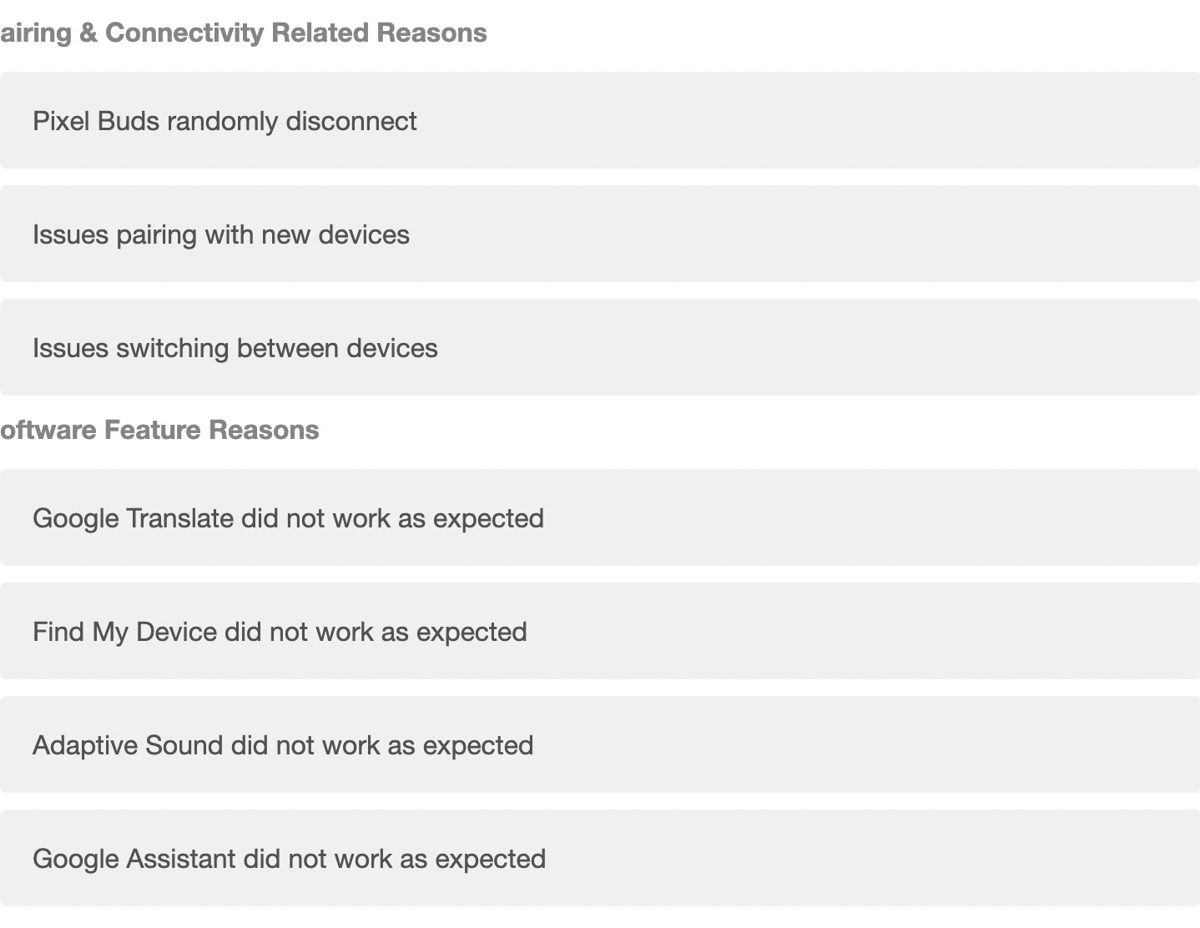1200x928 pixels.
Task: Select "Google Translate did not work as expected"
Action: (288, 518)
